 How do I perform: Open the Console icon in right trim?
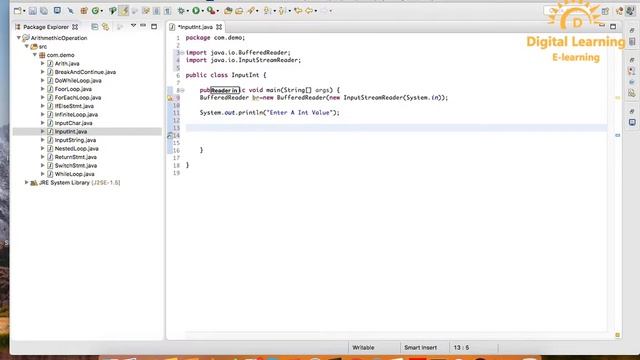point(632,122)
